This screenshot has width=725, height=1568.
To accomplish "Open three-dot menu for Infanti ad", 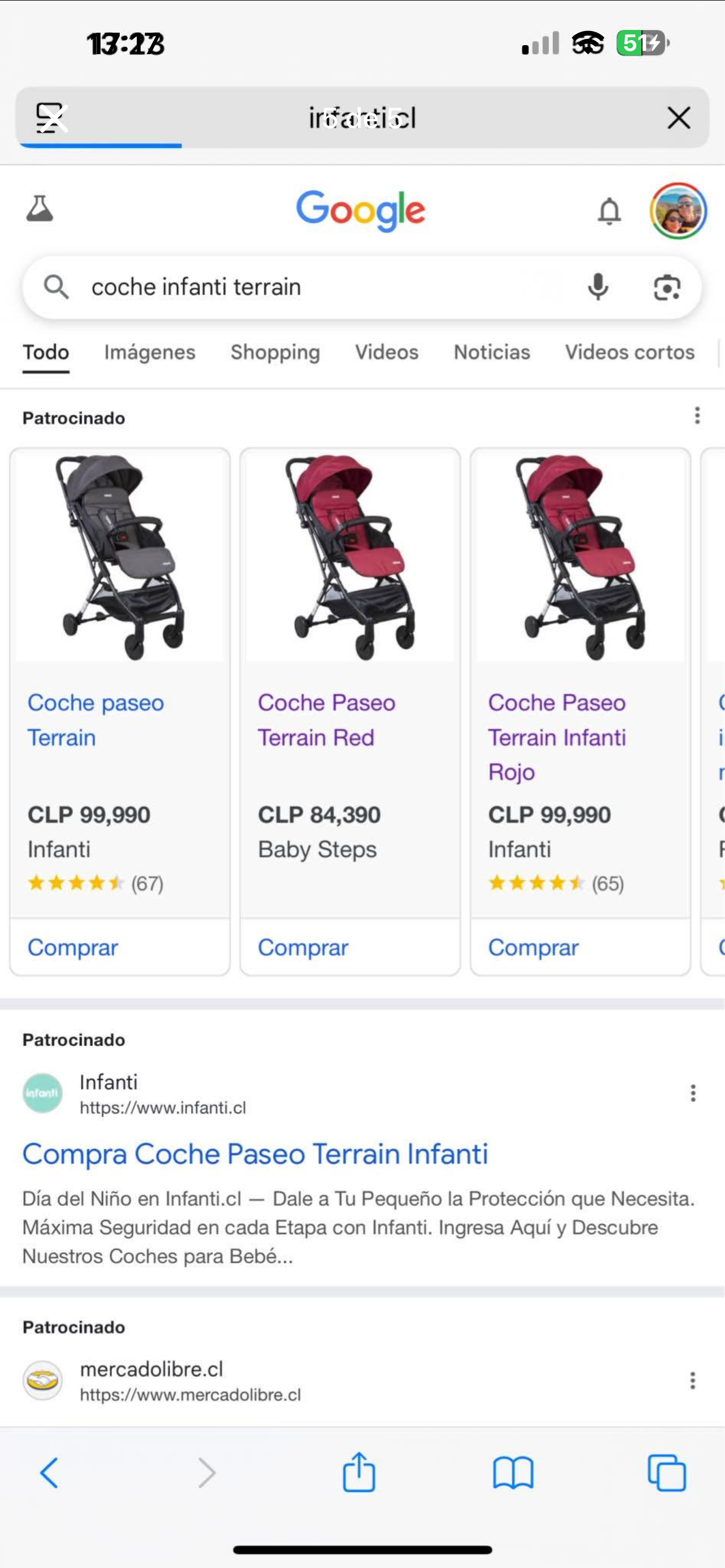I will tap(693, 1093).
